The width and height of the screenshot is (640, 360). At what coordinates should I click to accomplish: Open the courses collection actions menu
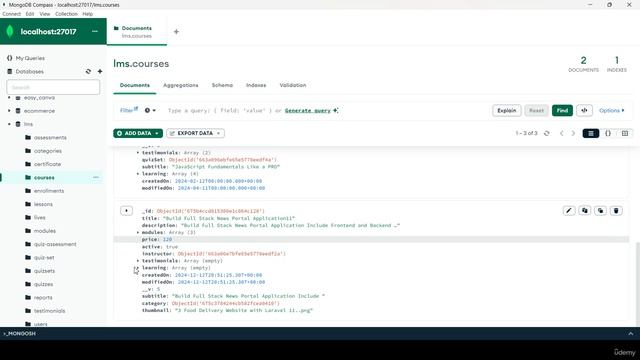[x=96, y=178]
